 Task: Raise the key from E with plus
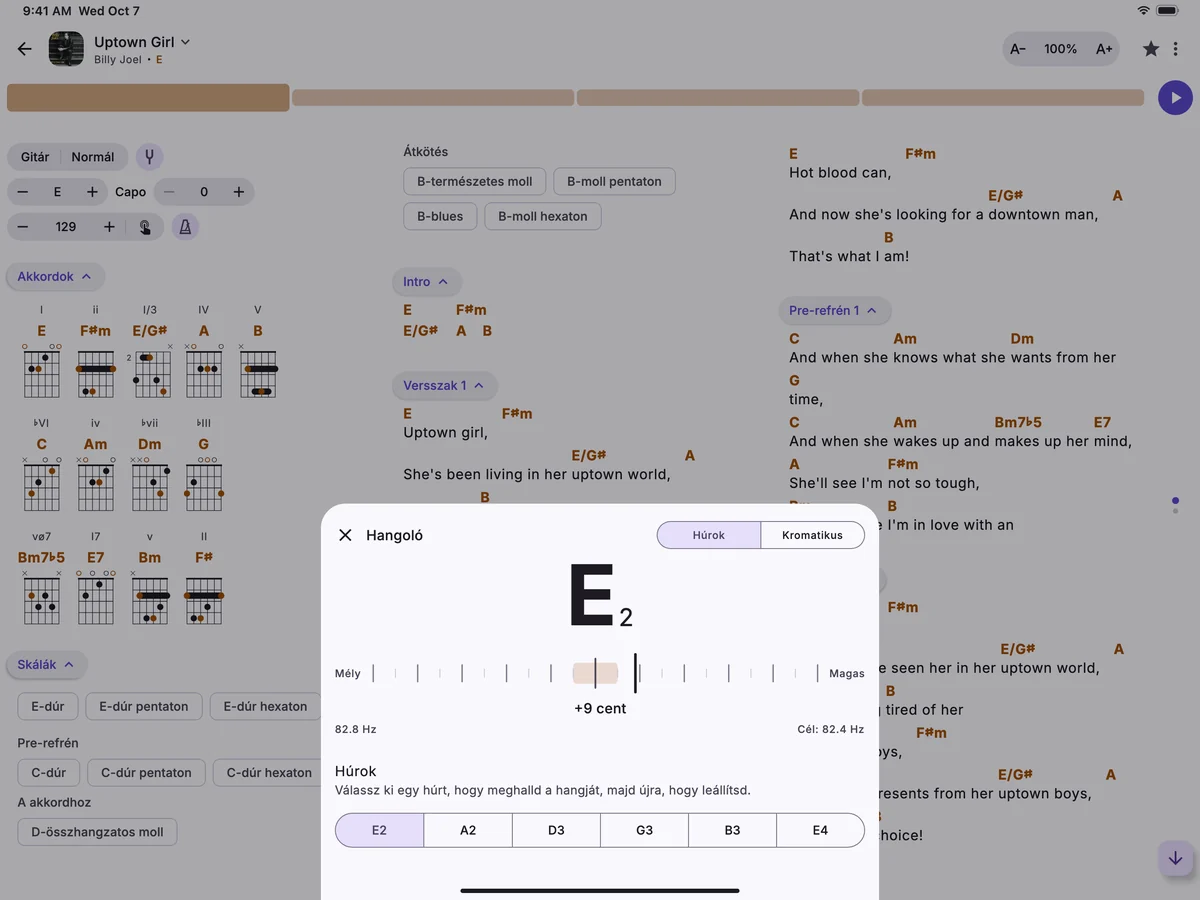92,192
